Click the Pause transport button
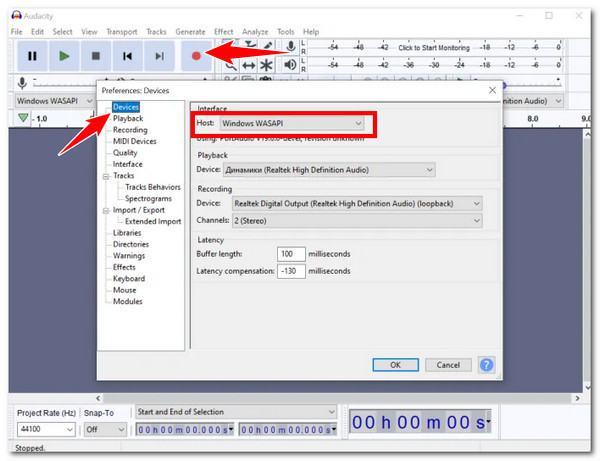600x461 pixels. click(x=32, y=56)
